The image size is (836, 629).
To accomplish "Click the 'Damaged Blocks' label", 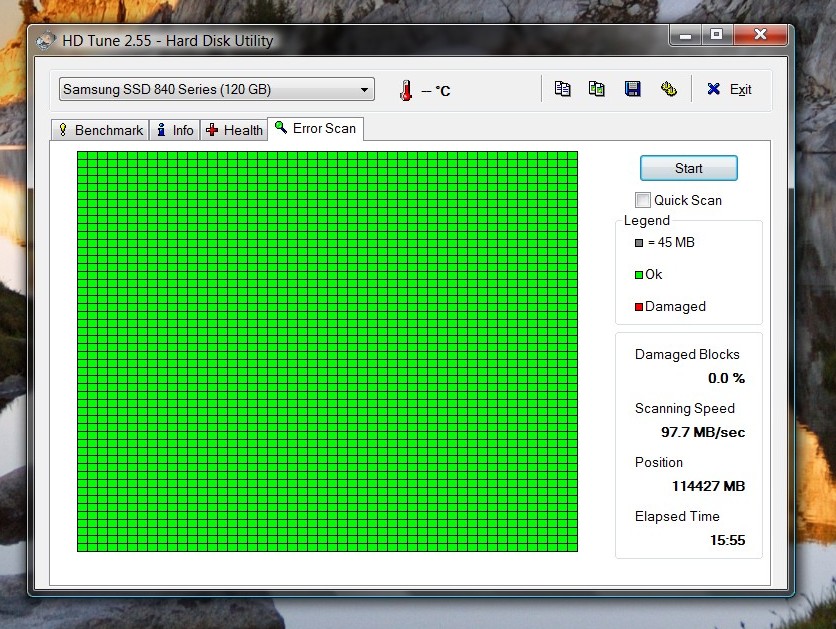I will [x=687, y=354].
